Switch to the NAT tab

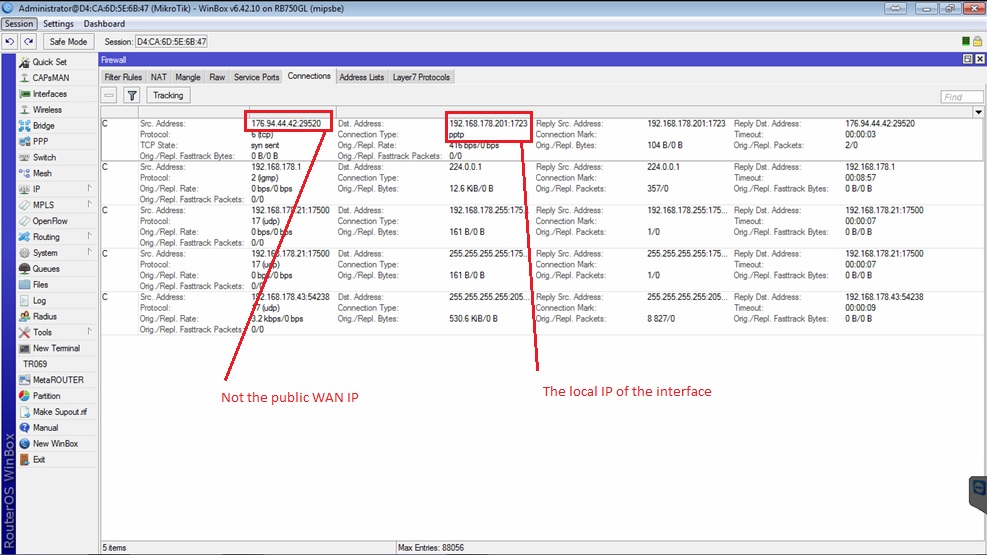click(x=159, y=77)
